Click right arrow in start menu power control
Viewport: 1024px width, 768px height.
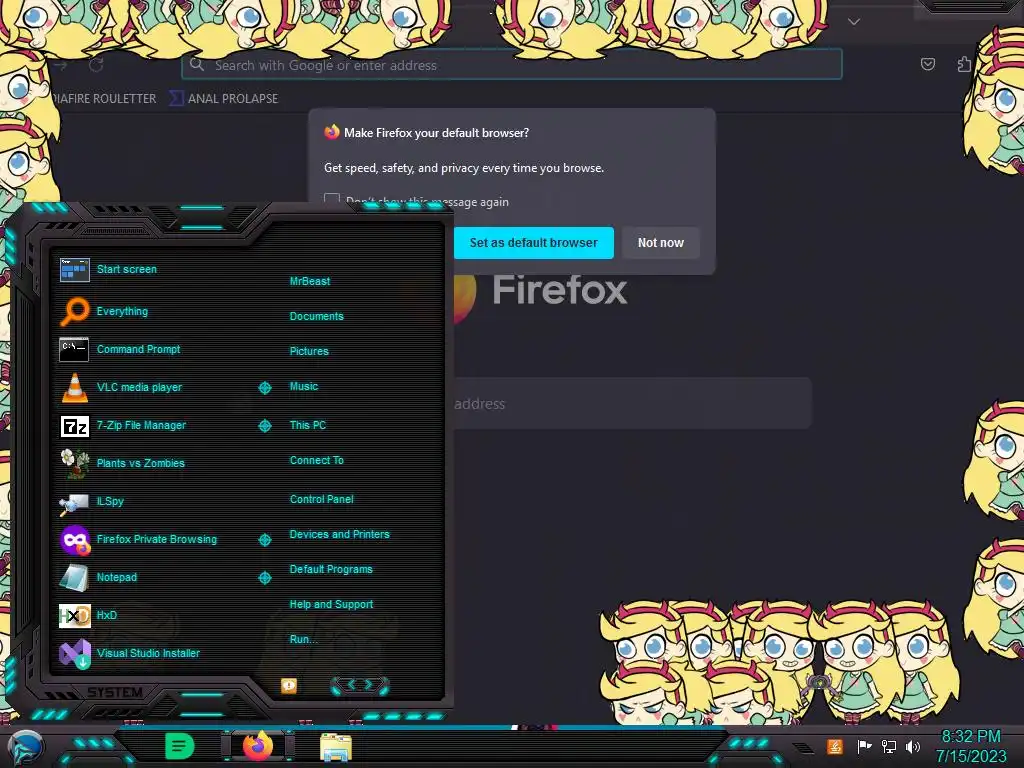(x=369, y=684)
